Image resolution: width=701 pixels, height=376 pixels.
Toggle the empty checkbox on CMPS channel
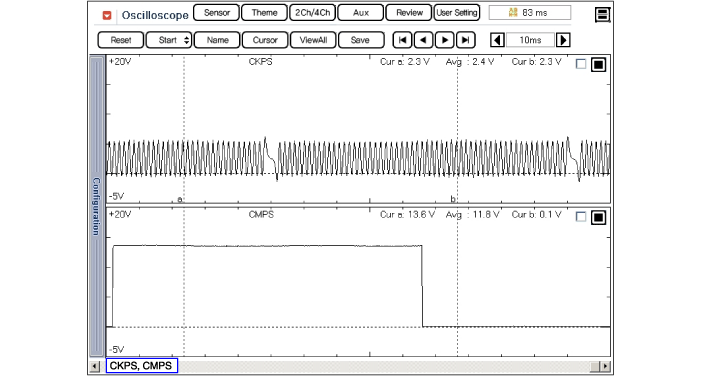coord(581,217)
